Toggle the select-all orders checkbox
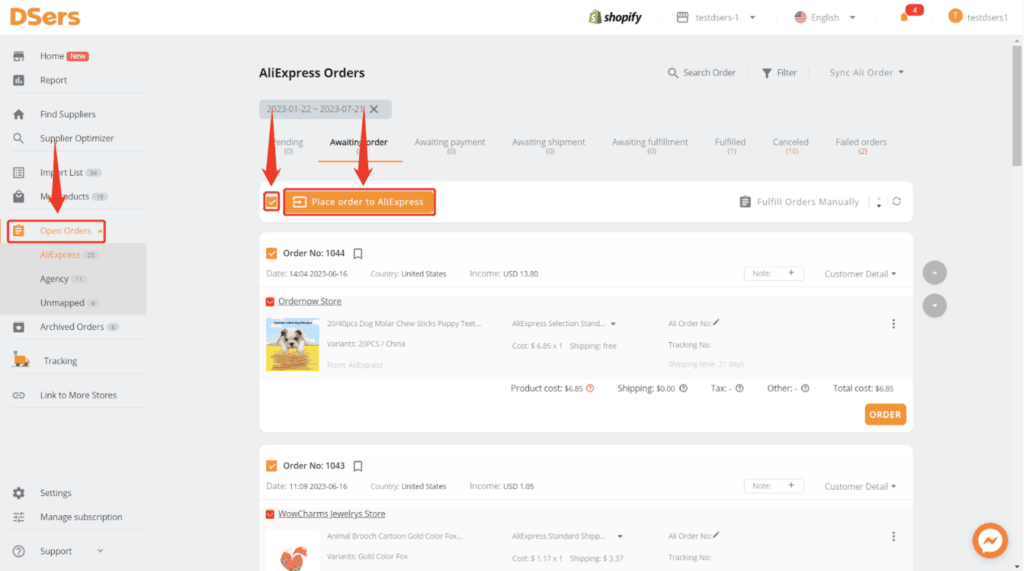1024x571 pixels. [x=272, y=201]
